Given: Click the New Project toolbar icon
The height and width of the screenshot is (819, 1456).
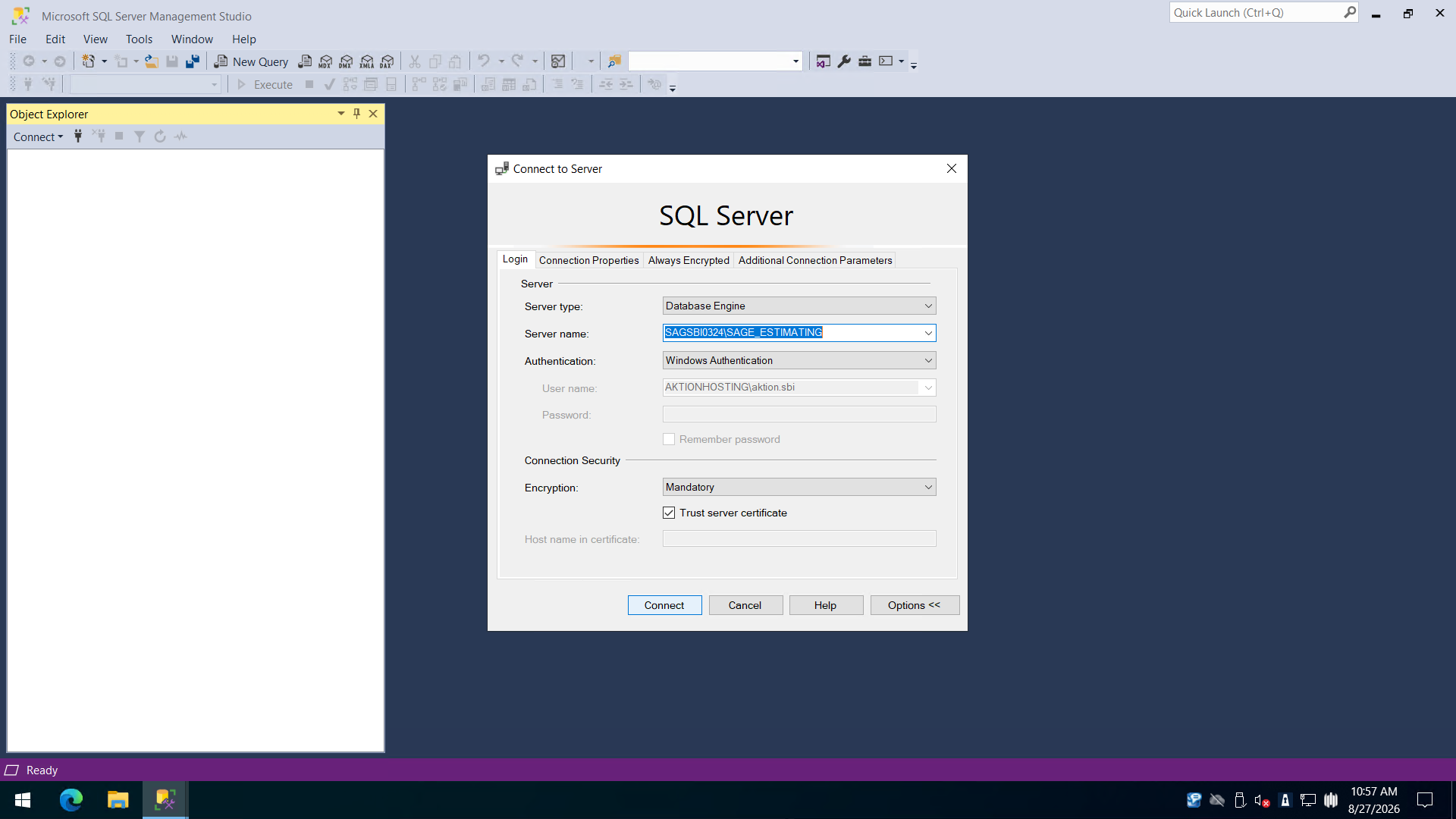Looking at the screenshot, I should [x=89, y=61].
